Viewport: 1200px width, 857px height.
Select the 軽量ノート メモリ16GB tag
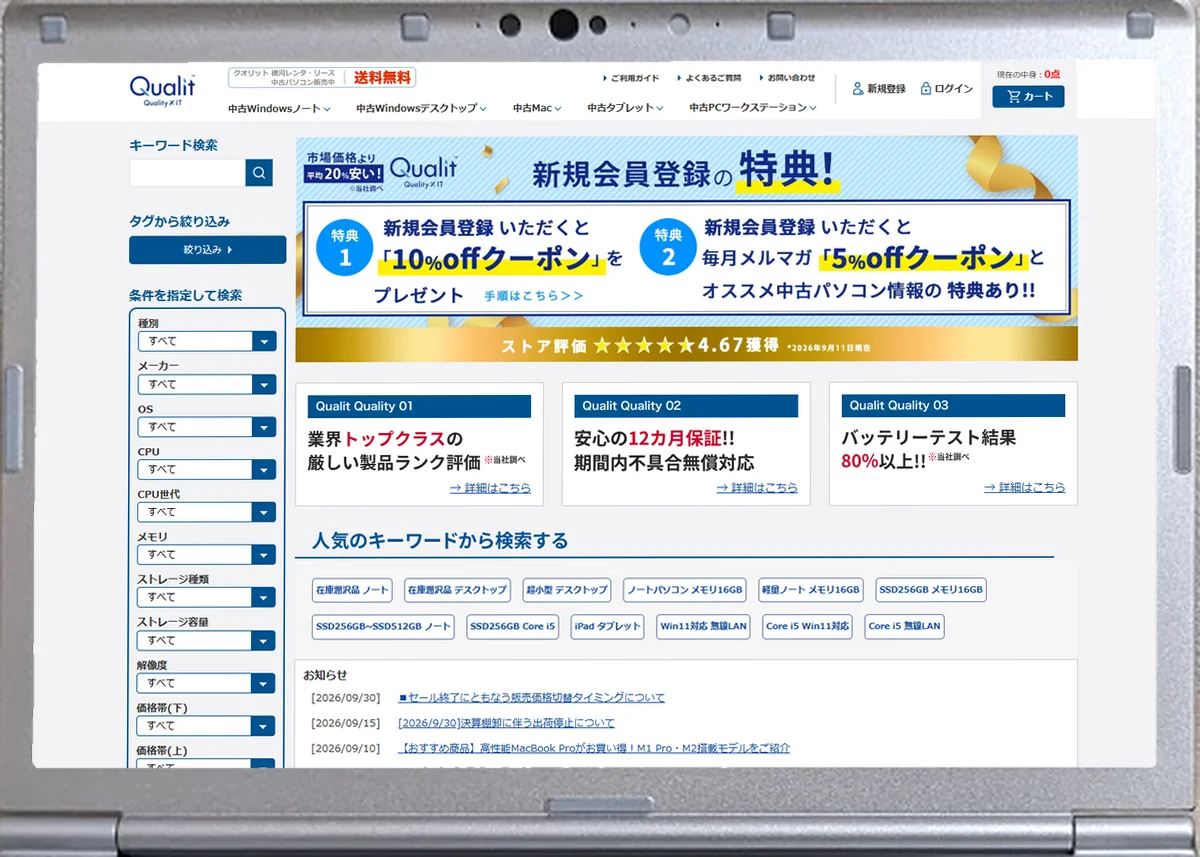[811, 590]
